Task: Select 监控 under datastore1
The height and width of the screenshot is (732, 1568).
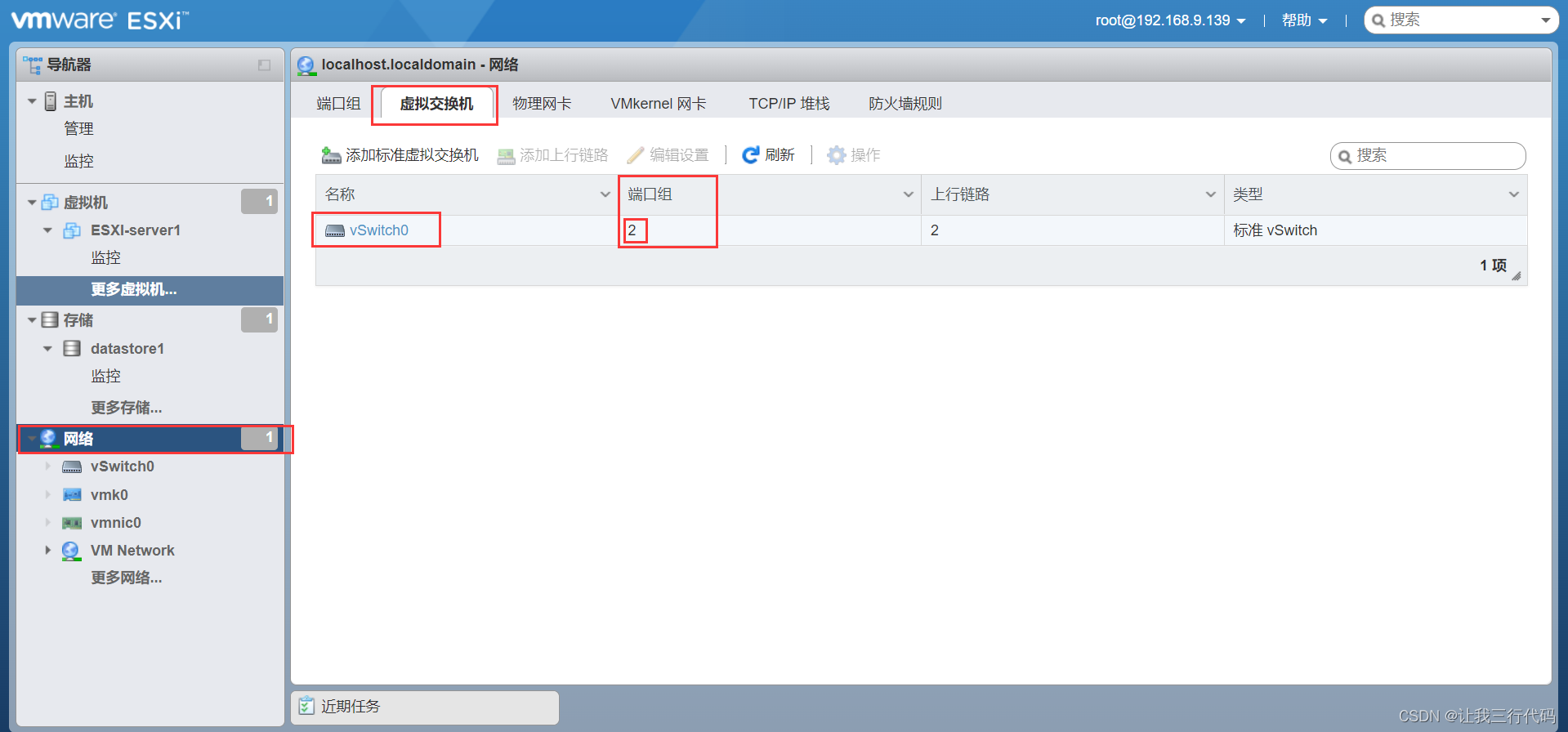Action: pyautogui.click(x=106, y=377)
